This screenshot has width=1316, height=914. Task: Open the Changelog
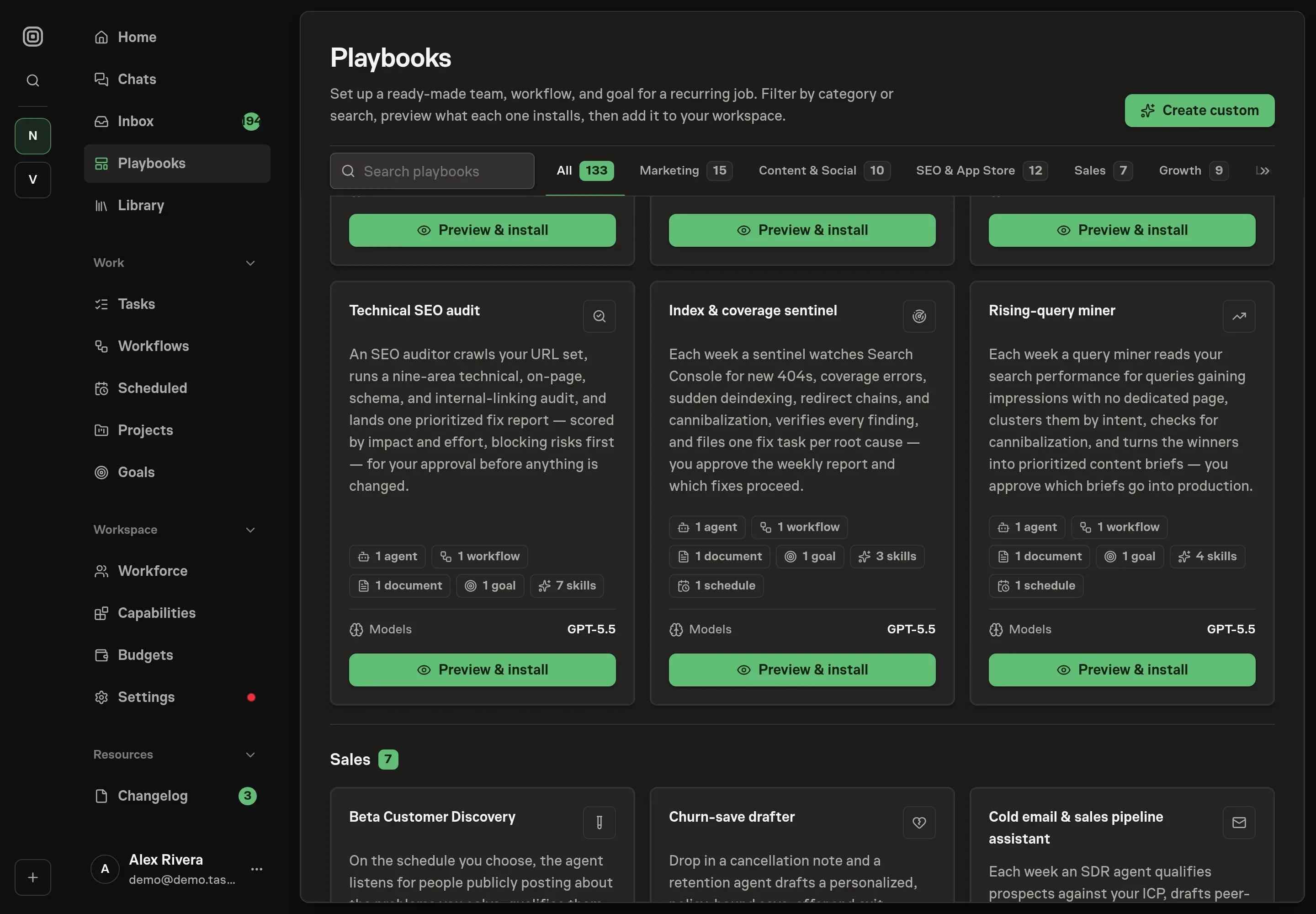(x=177, y=796)
